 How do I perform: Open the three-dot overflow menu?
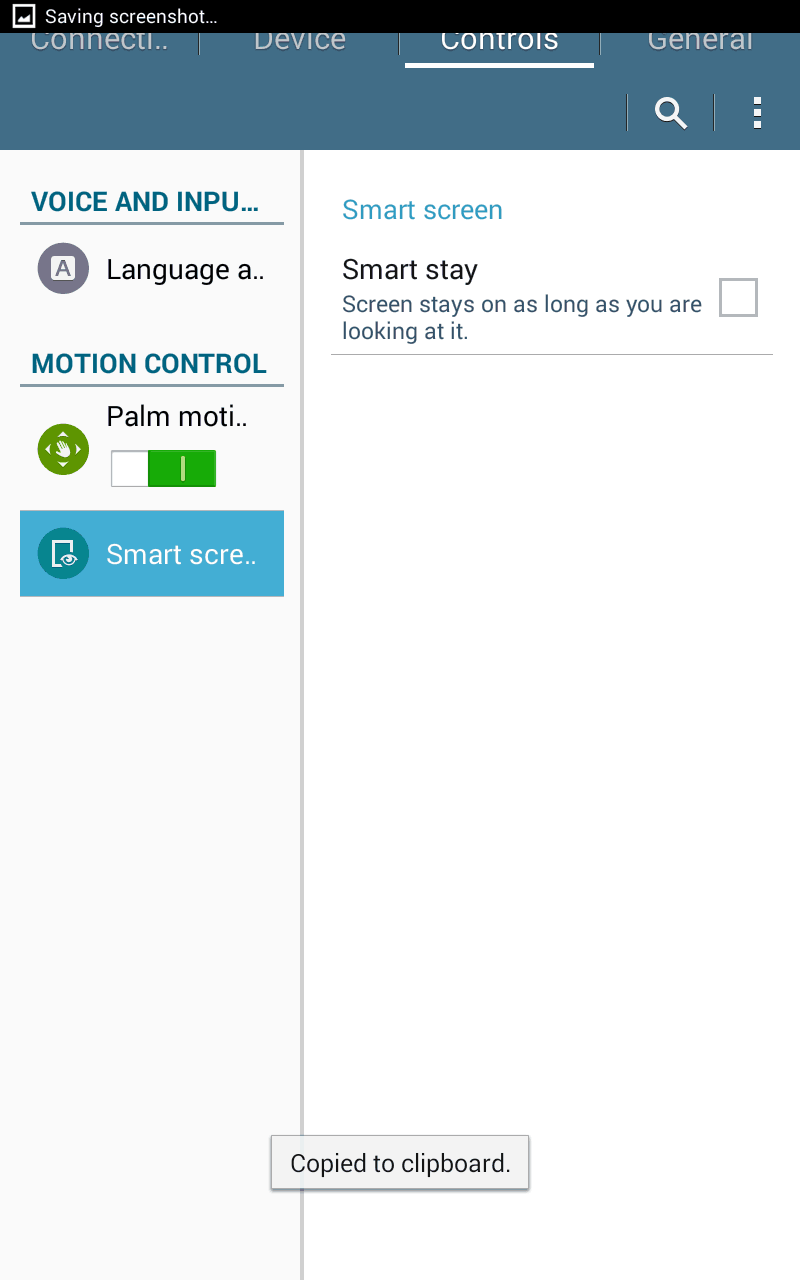[757, 113]
